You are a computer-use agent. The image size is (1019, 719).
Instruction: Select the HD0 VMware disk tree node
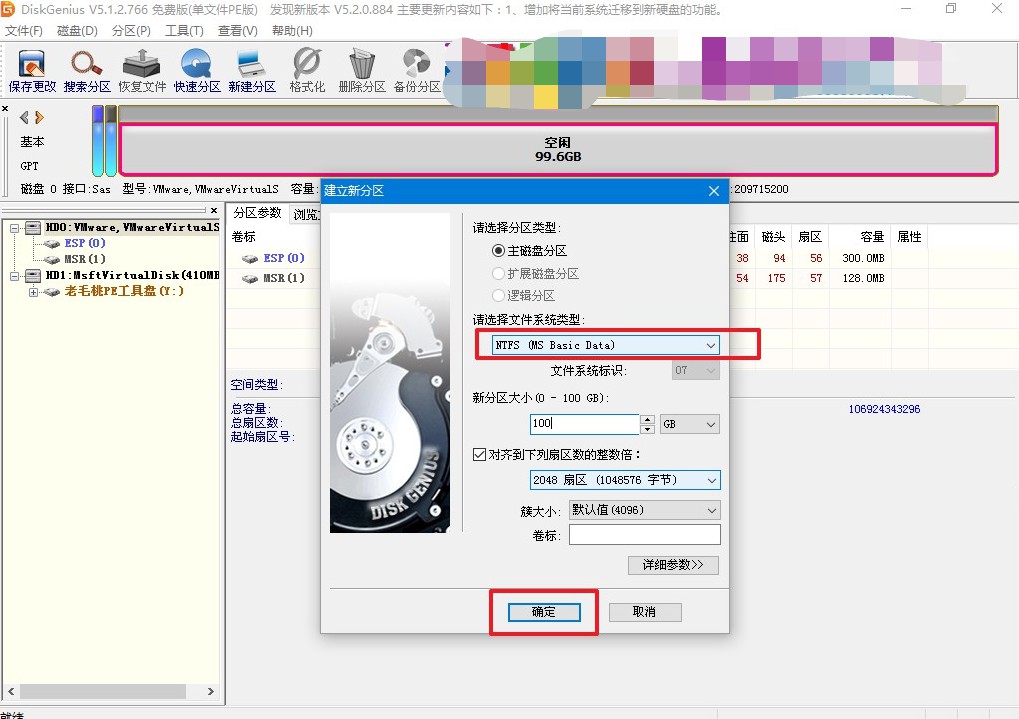(x=132, y=227)
